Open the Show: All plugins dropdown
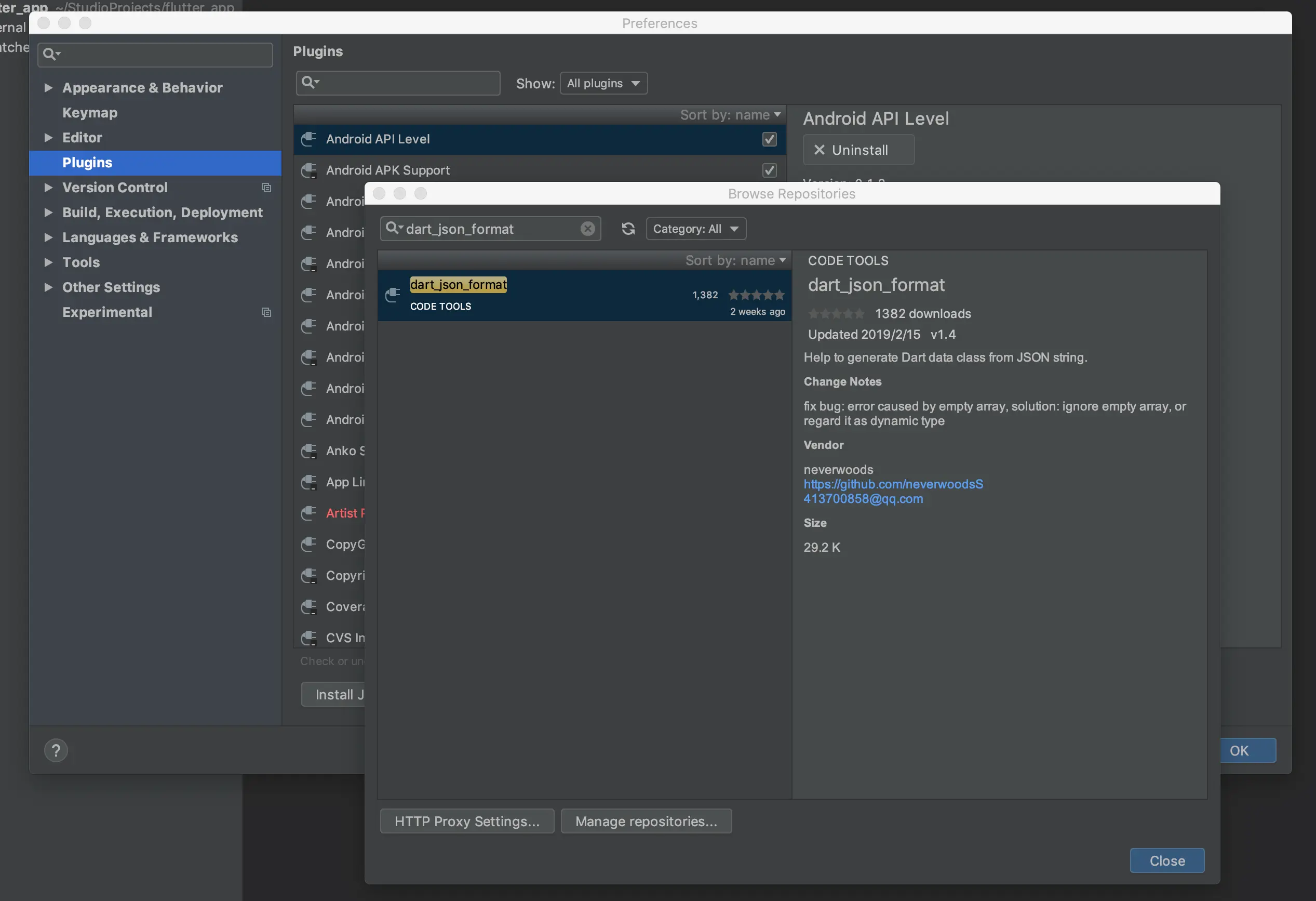The image size is (1316, 901). (603, 83)
